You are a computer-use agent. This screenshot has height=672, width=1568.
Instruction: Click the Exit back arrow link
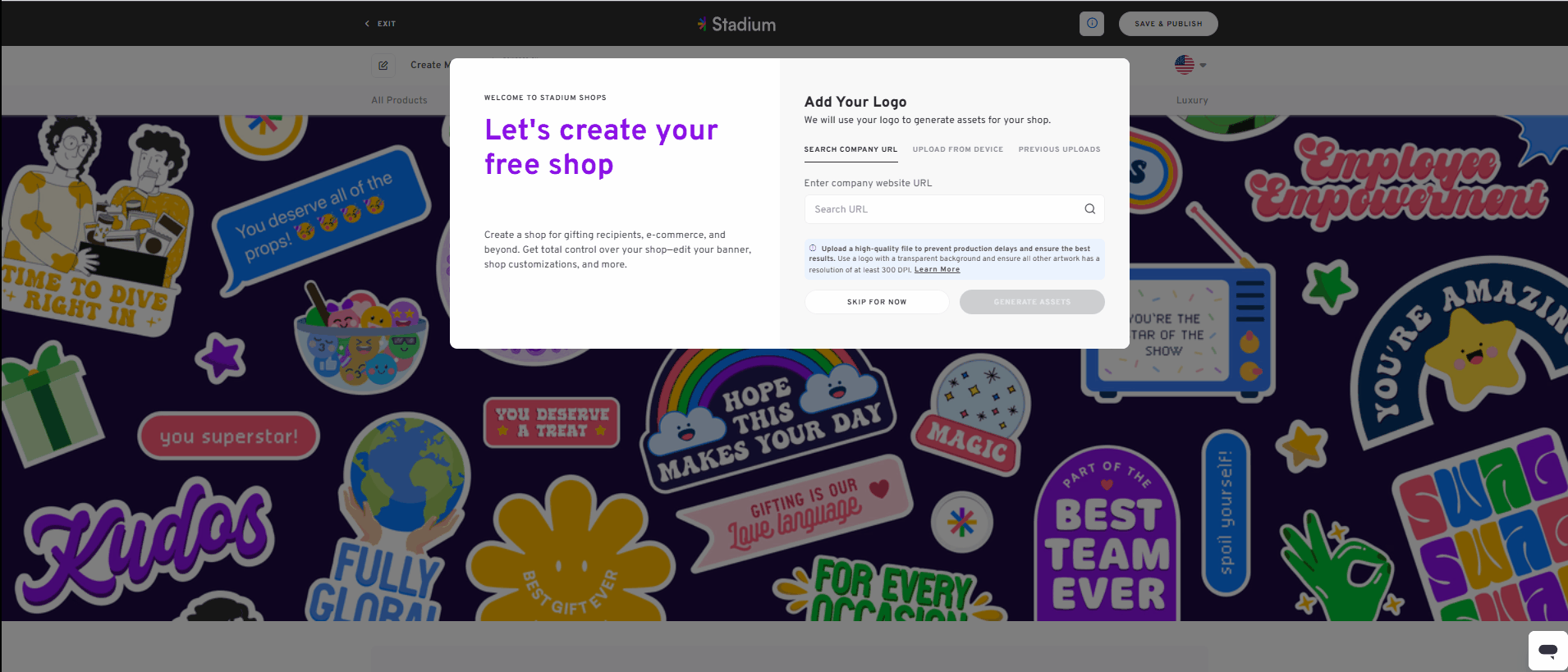380,24
